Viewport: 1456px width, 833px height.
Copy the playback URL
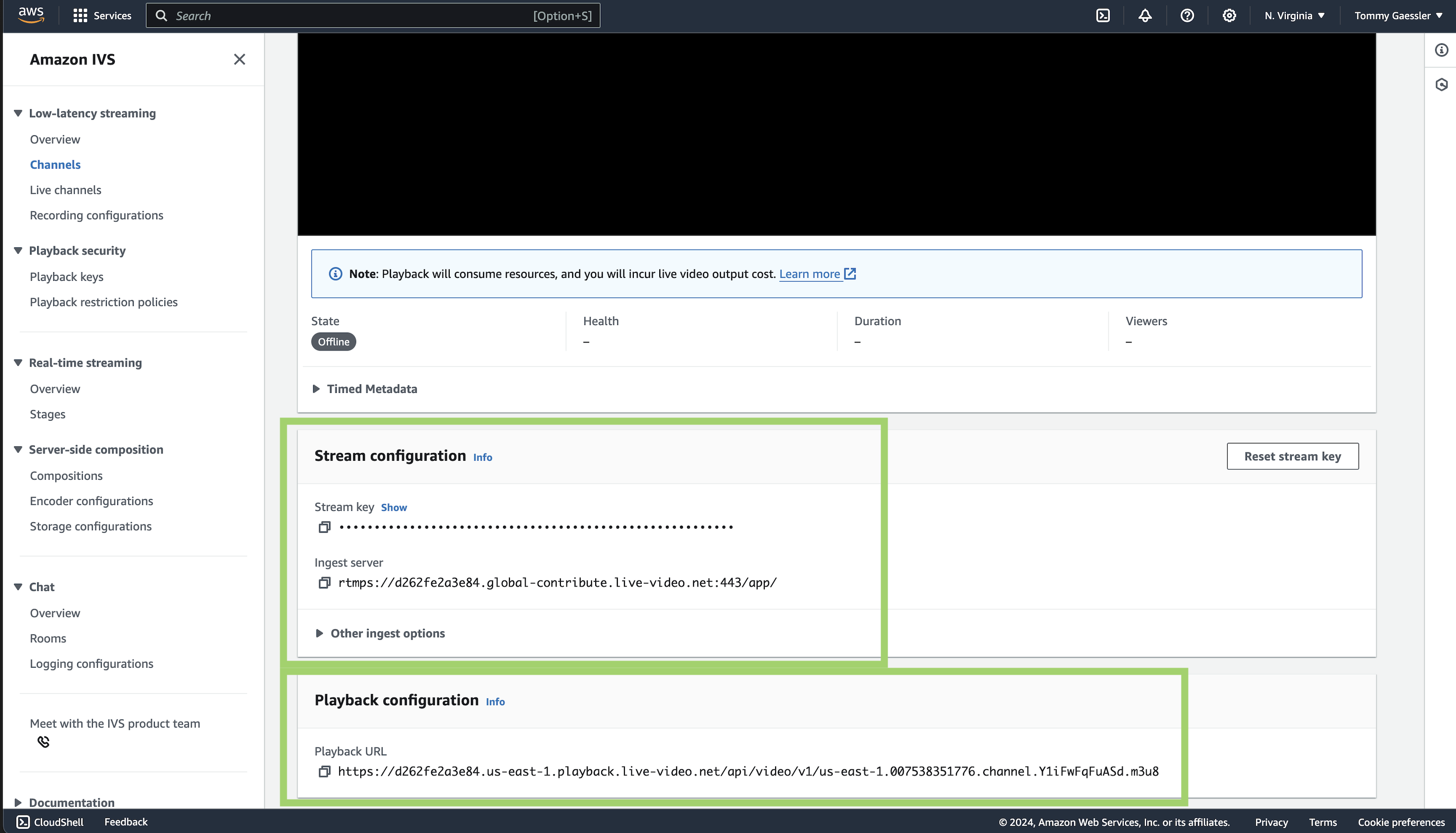(x=324, y=771)
